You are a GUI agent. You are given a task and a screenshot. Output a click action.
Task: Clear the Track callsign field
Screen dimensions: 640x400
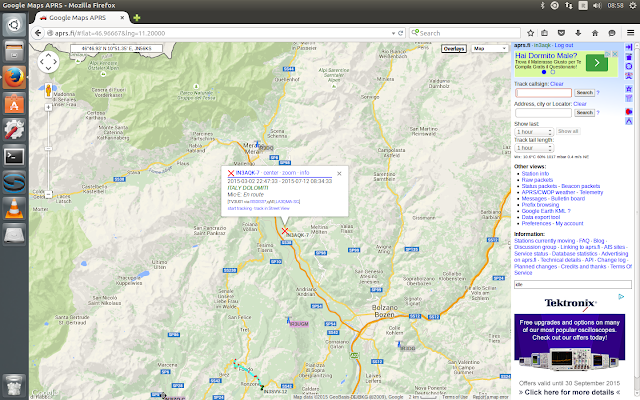556,84
